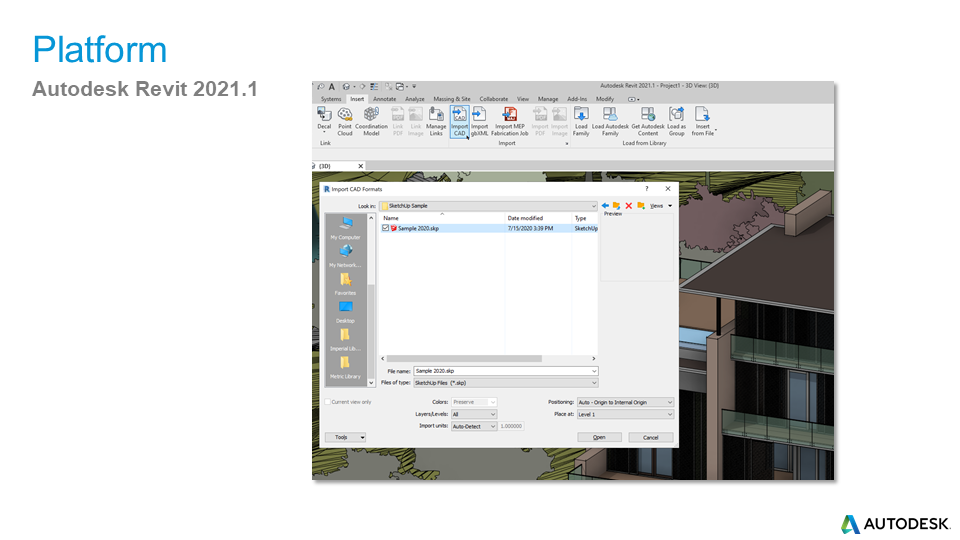Click the text tool A in quick access toolbar
This screenshot has width=960, height=540.
click(331, 86)
